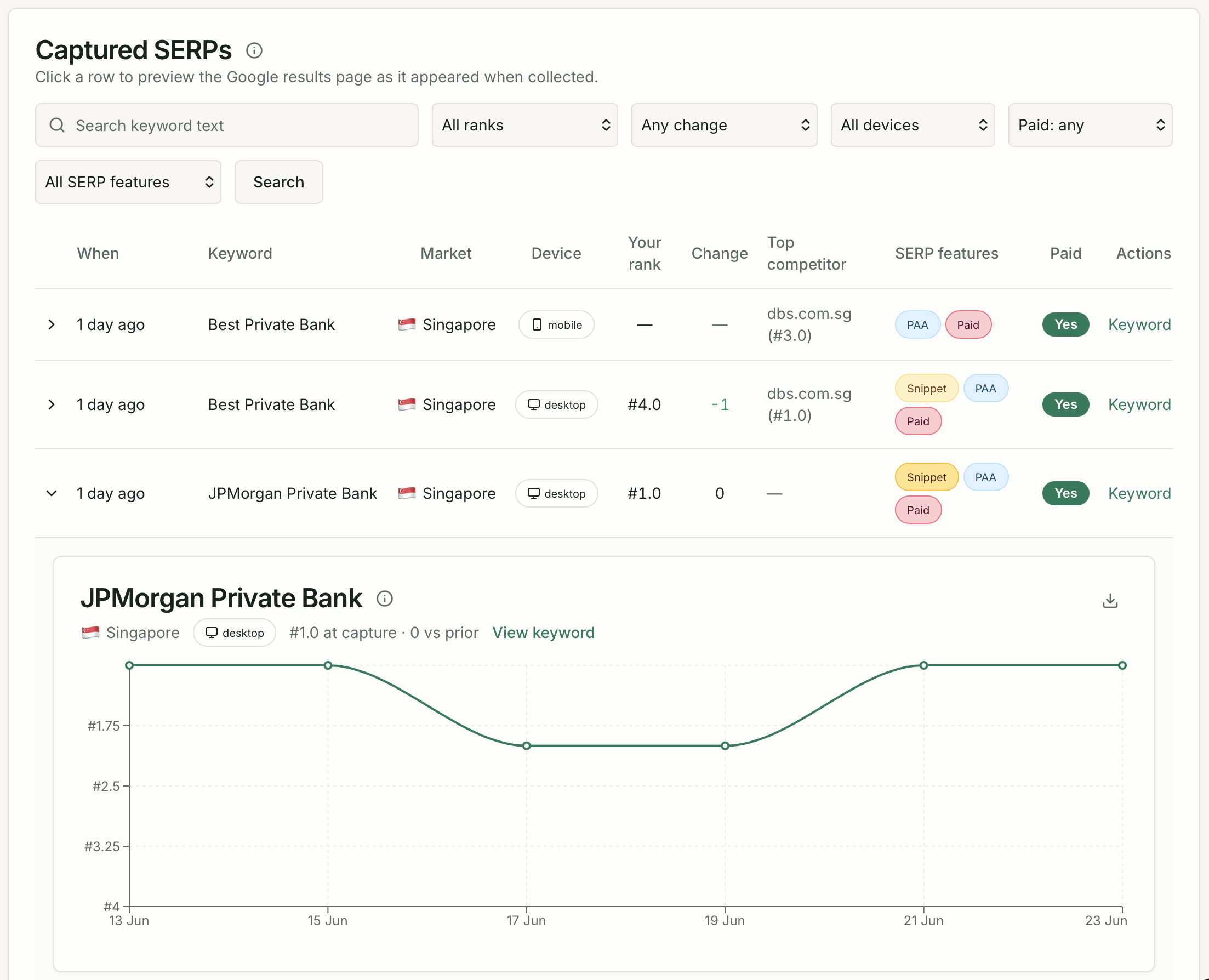
Task: Click dbs.com.sg (#3.0) competitor cell
Action: tap(809, 324)
